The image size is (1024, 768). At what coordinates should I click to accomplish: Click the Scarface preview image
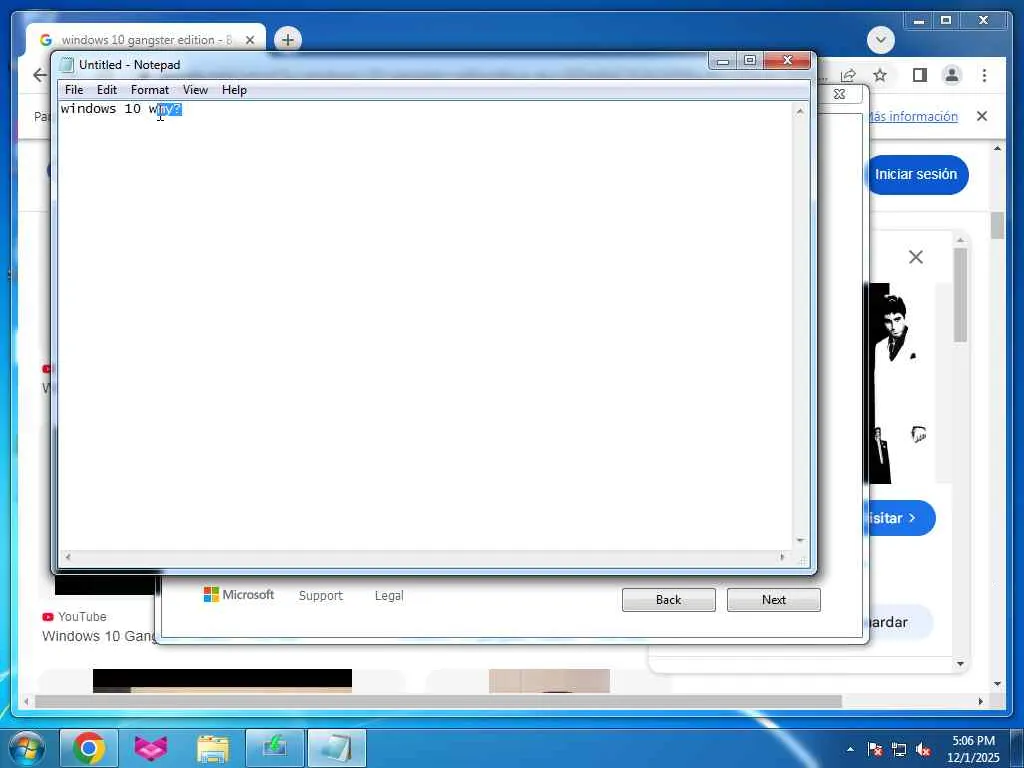pos(898,384)
